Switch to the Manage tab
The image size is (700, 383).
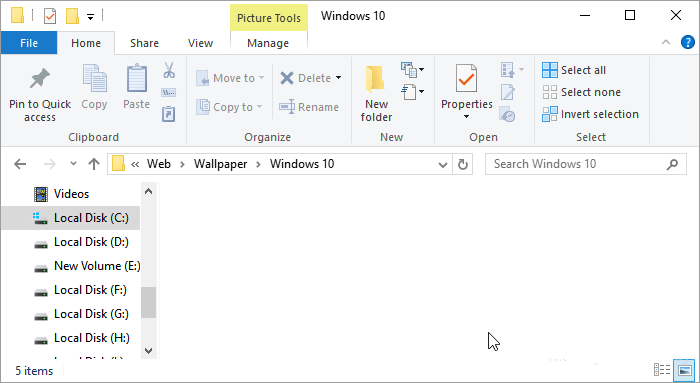[268, 43]
